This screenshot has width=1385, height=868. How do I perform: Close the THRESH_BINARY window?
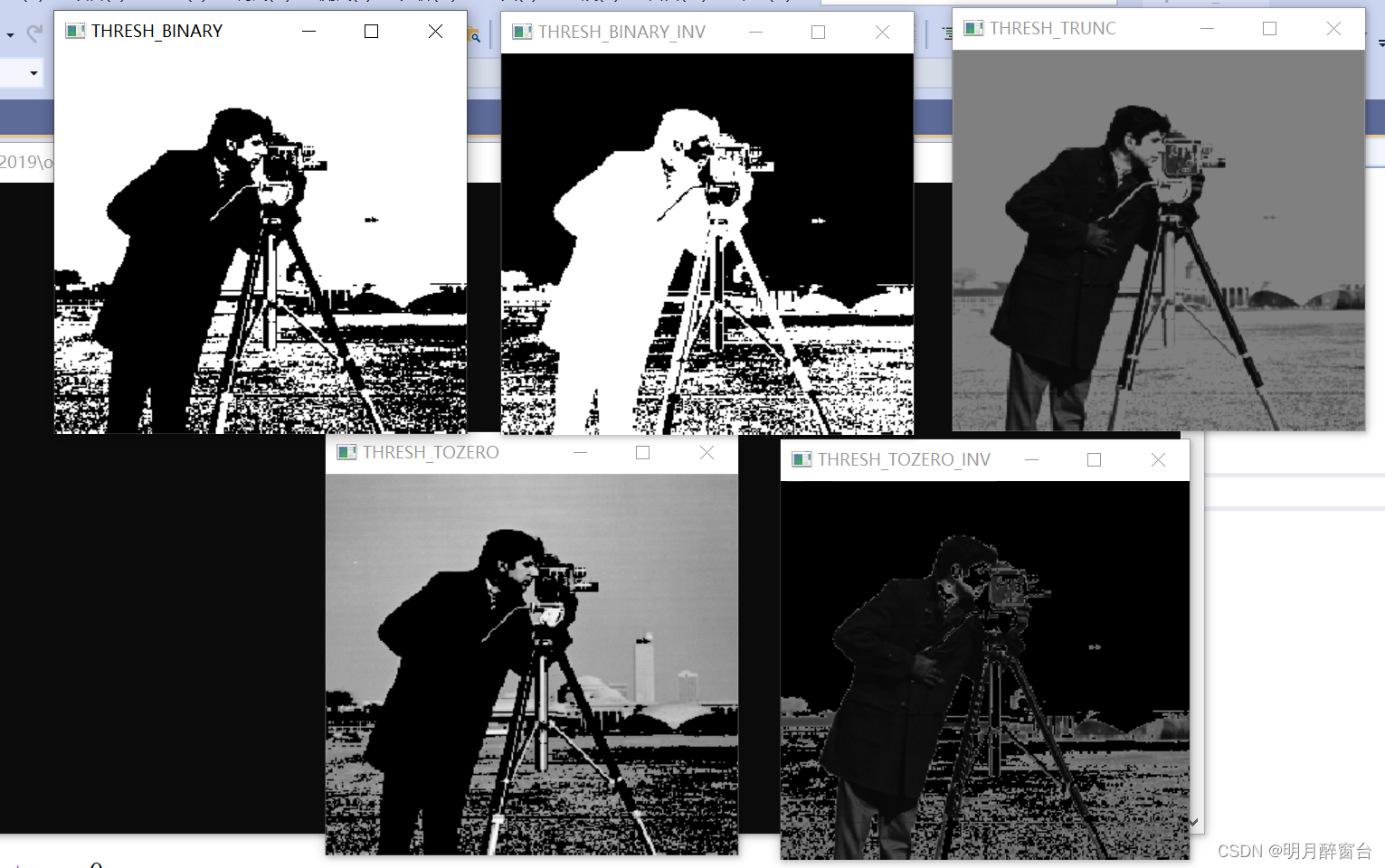pyautogui.click(x=435, y=32)
